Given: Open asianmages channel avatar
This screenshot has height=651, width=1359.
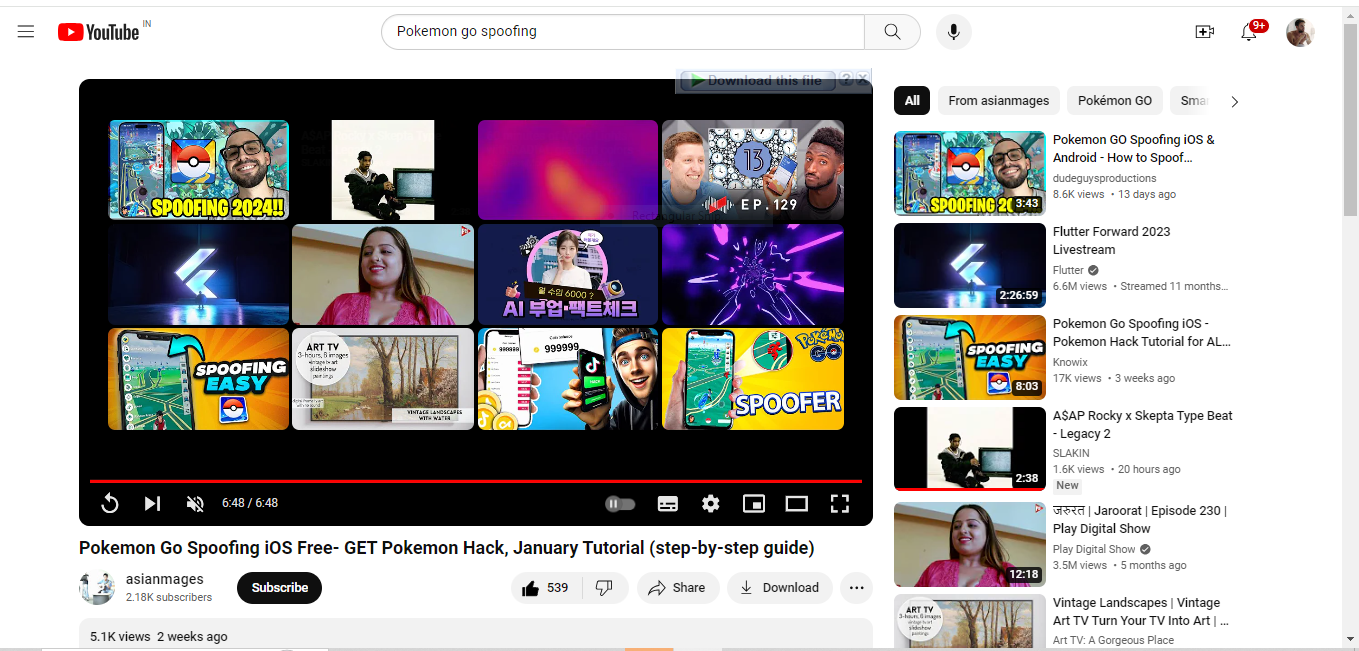Looking at the screenshot, I should [x=97, y=588].
